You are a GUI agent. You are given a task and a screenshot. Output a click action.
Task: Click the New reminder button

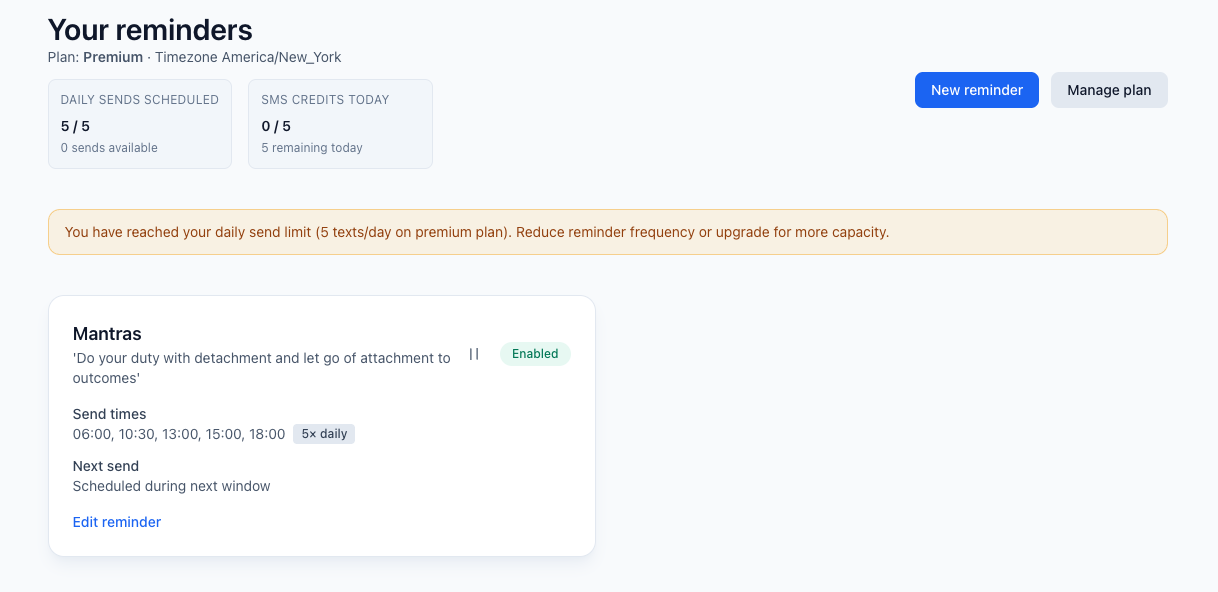(976, 90)
